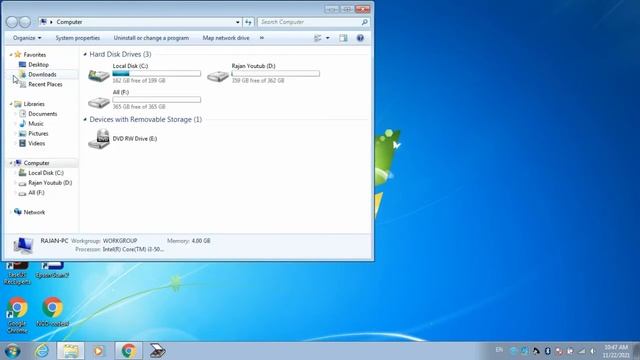Image resolution: width=640 pixels, height=360 pixels.
Task: Open the All (F:) drive icon
Action: pyautogui.click(x=99, y=102)
